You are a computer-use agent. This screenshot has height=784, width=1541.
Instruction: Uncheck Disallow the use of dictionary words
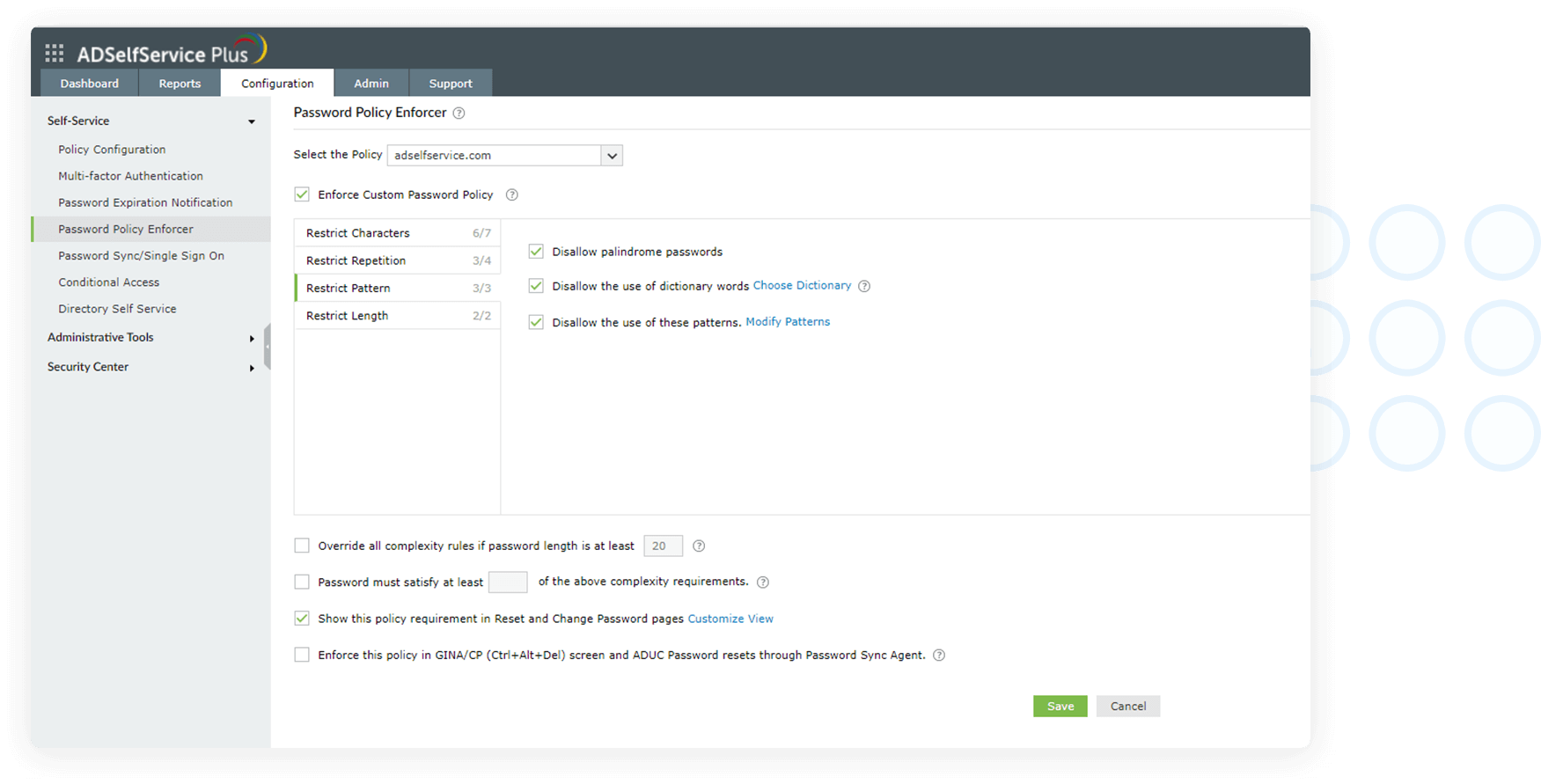click(536, 286)
